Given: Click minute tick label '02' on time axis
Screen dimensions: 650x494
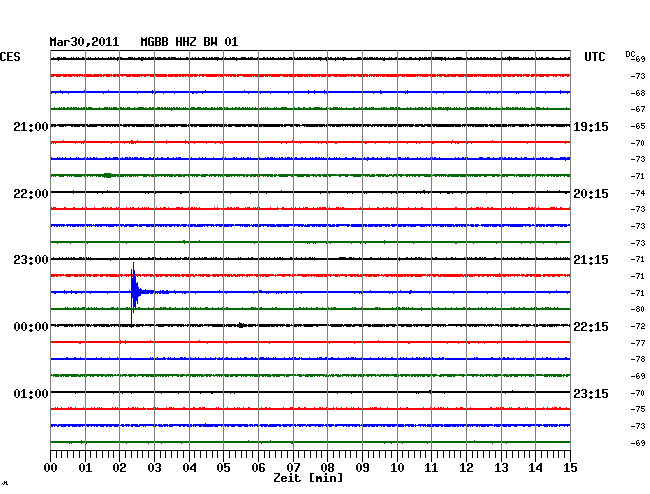Looking at the screenshot, I should coord(119,468).
